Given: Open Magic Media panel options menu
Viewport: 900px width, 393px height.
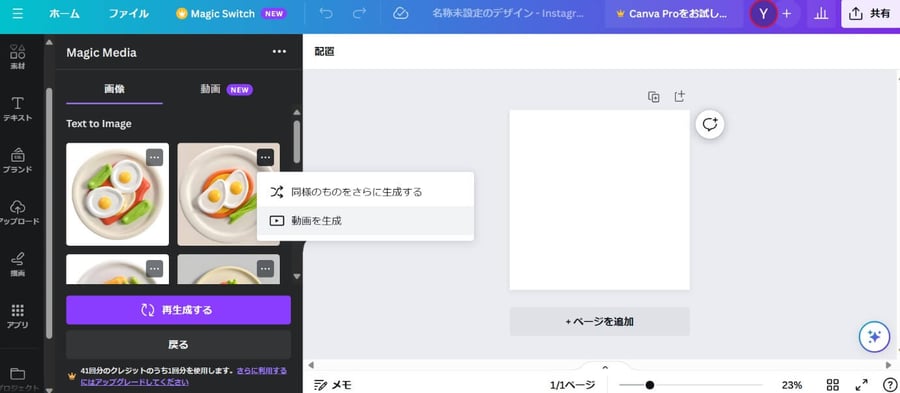Looking at the screenshot, I should coord(279,52).
